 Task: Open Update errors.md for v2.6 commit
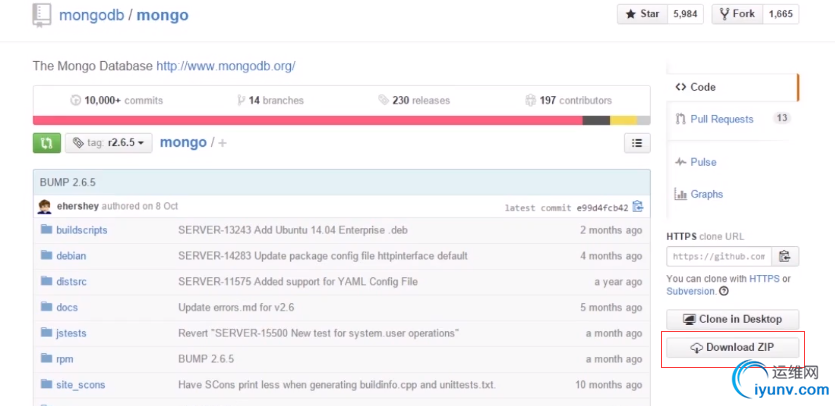[x=236, y=307]
